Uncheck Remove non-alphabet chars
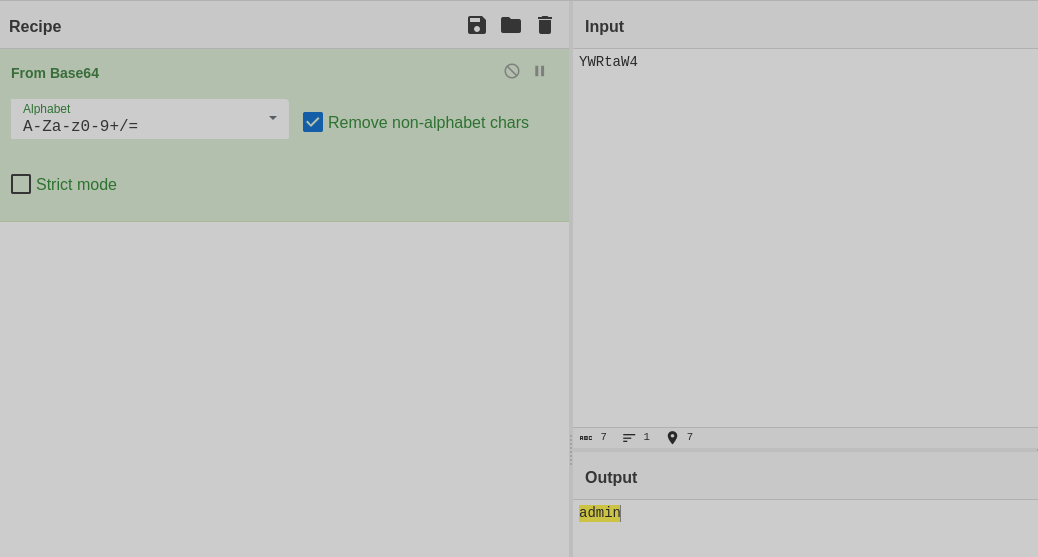The height and width of the screenshot is (557, 1038). click(x=313, y=122)
